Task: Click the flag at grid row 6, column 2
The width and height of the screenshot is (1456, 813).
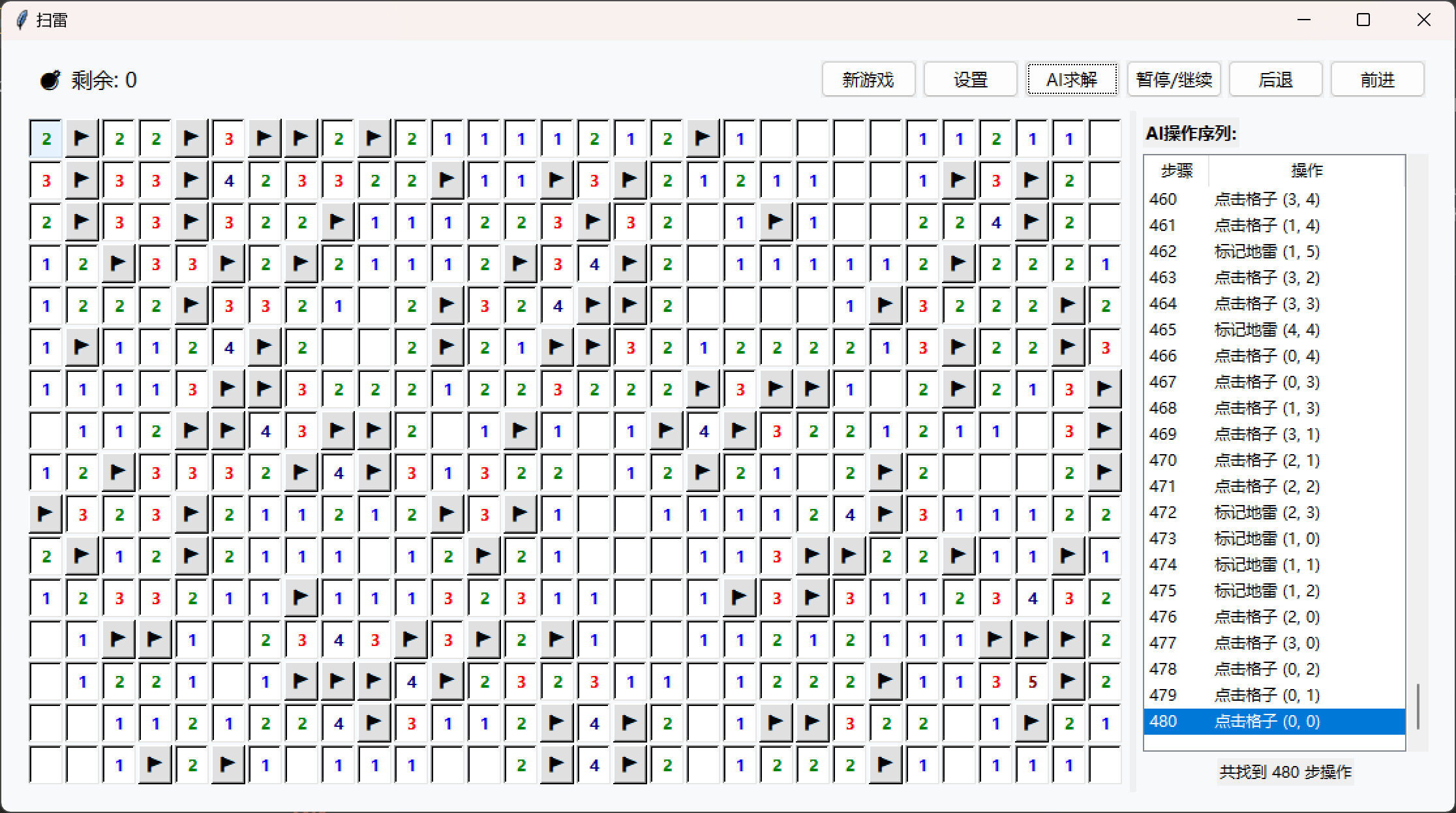Action: (82, 347)
